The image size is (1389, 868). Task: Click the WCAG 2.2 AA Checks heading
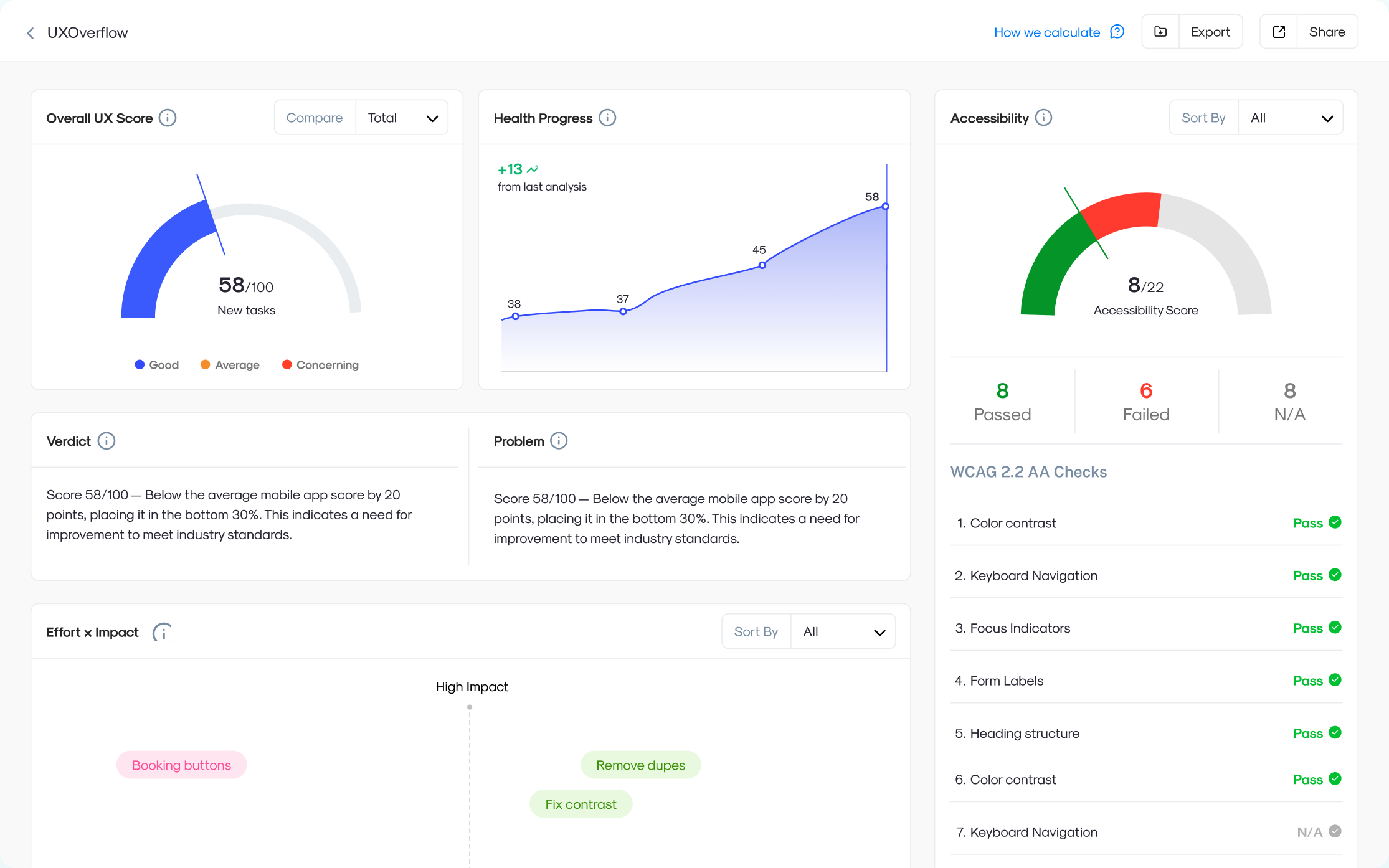pos(1028,472)
